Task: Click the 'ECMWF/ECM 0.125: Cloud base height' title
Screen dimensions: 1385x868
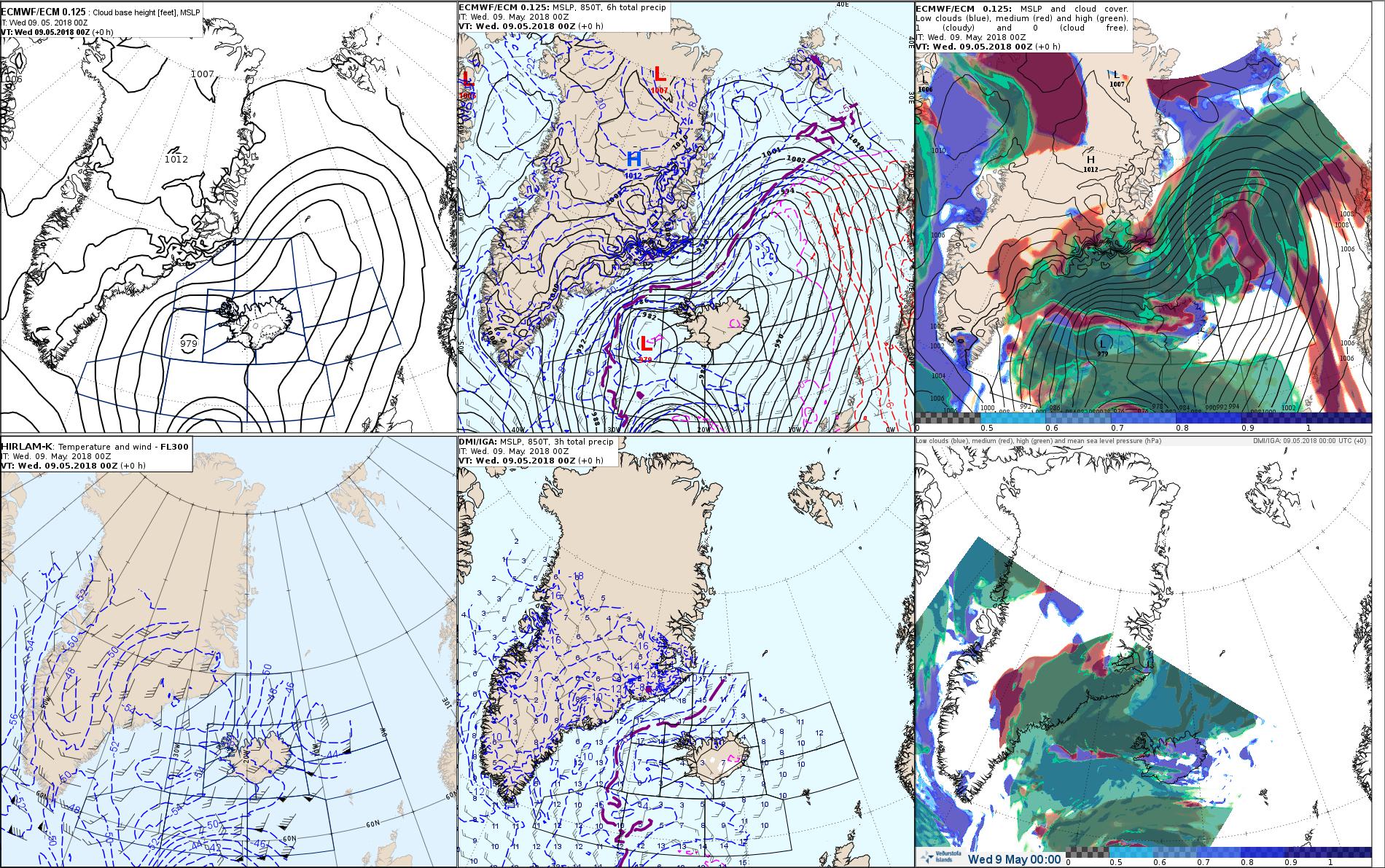Action: tap(101, 12)
